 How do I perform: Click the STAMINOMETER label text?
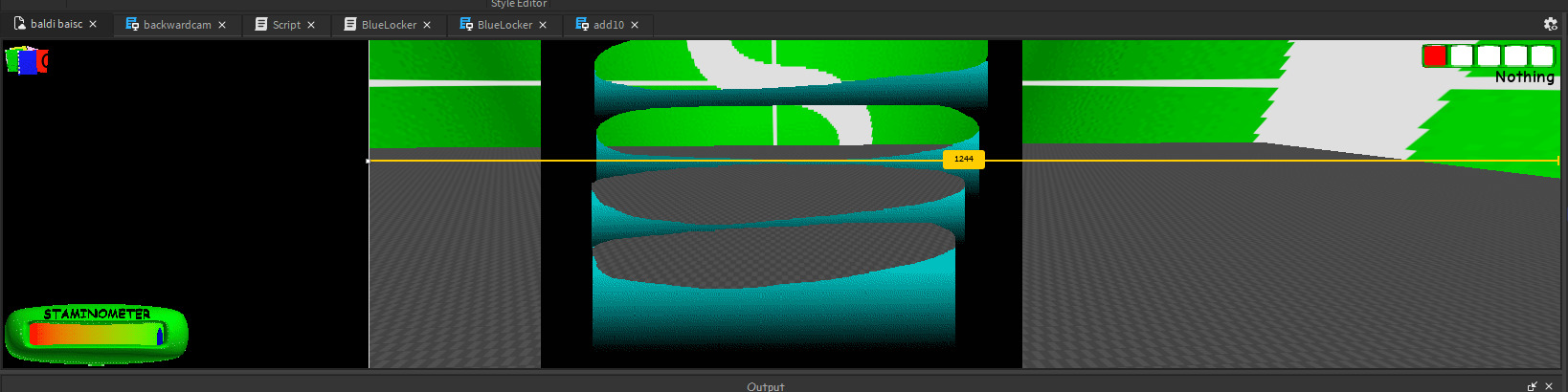[x=97, y=314]
